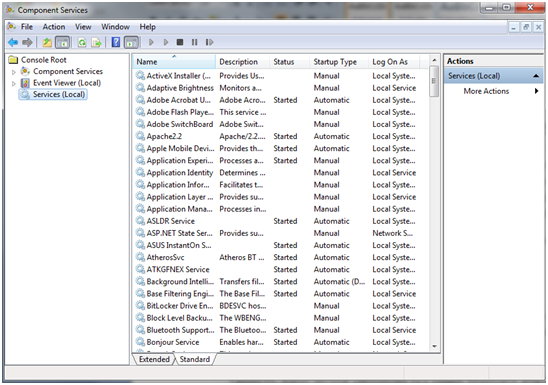Image resolution: width=548 pixels, height=385 pixels.
Task: Click the green Refresh toolbar icon
Action: (x=82, y=42)
